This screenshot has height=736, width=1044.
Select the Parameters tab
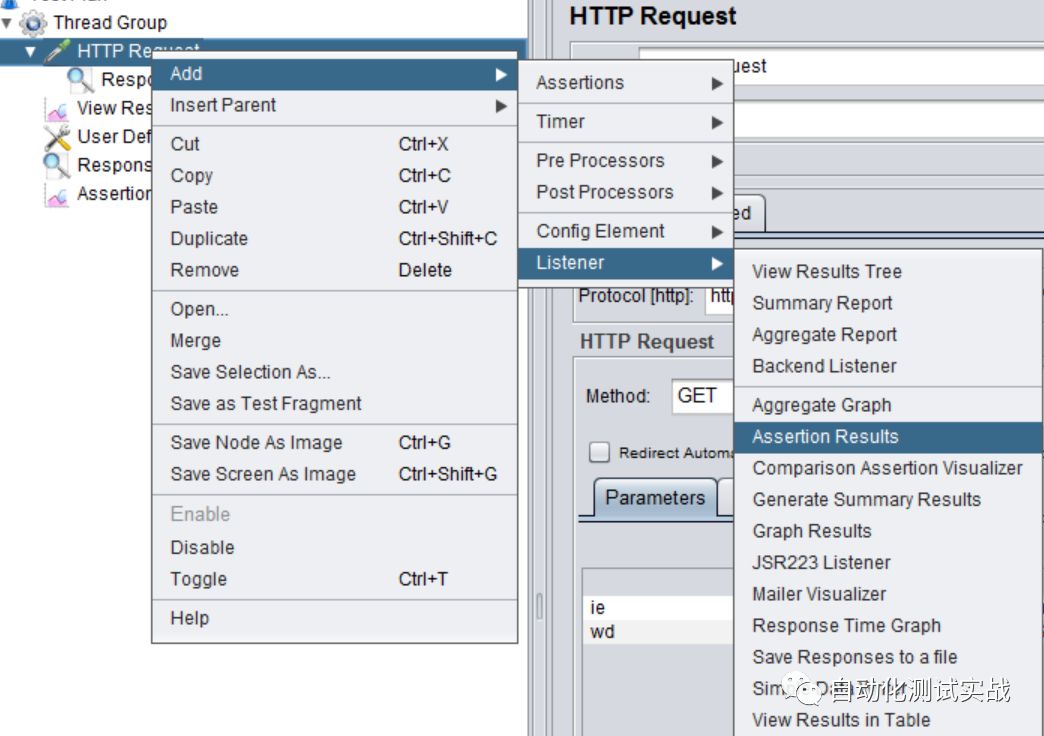click(x=654, y=498)
